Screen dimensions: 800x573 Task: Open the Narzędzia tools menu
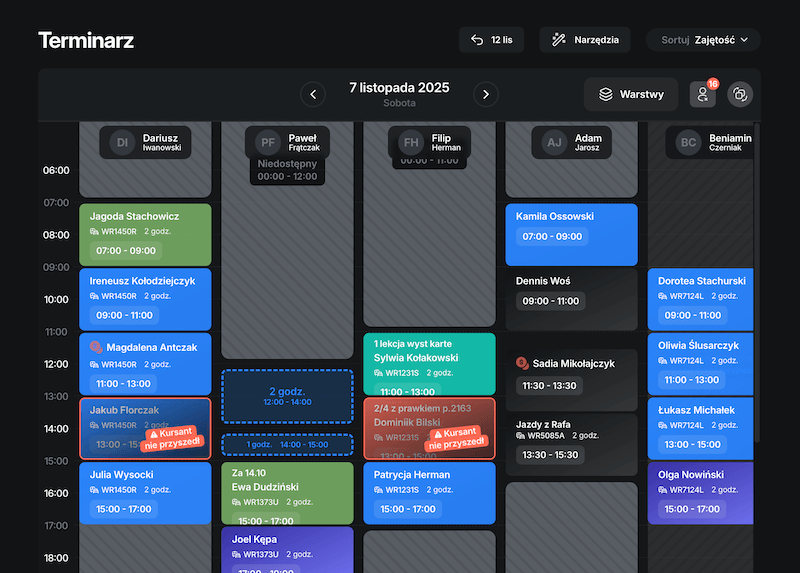[585, 40]
